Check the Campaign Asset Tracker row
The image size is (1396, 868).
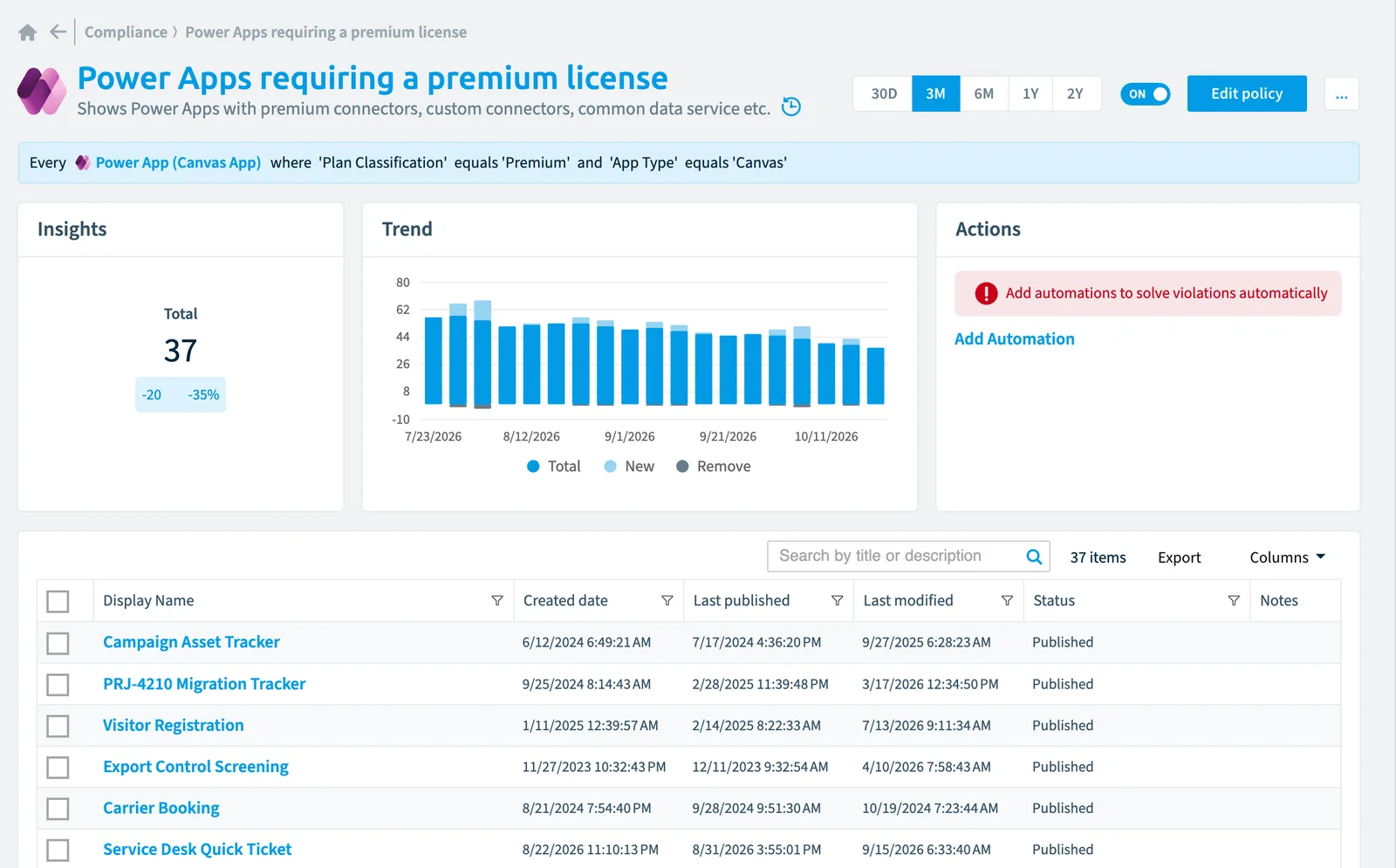[x=58, y=643]
